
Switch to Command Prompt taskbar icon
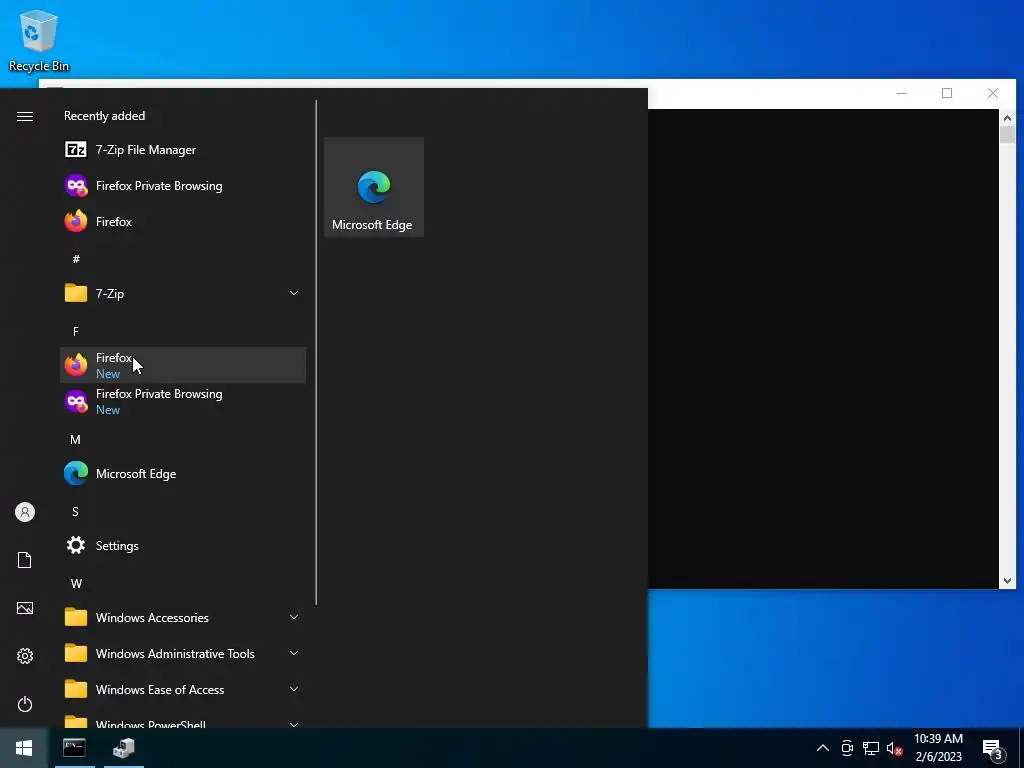tap(74, 748)
